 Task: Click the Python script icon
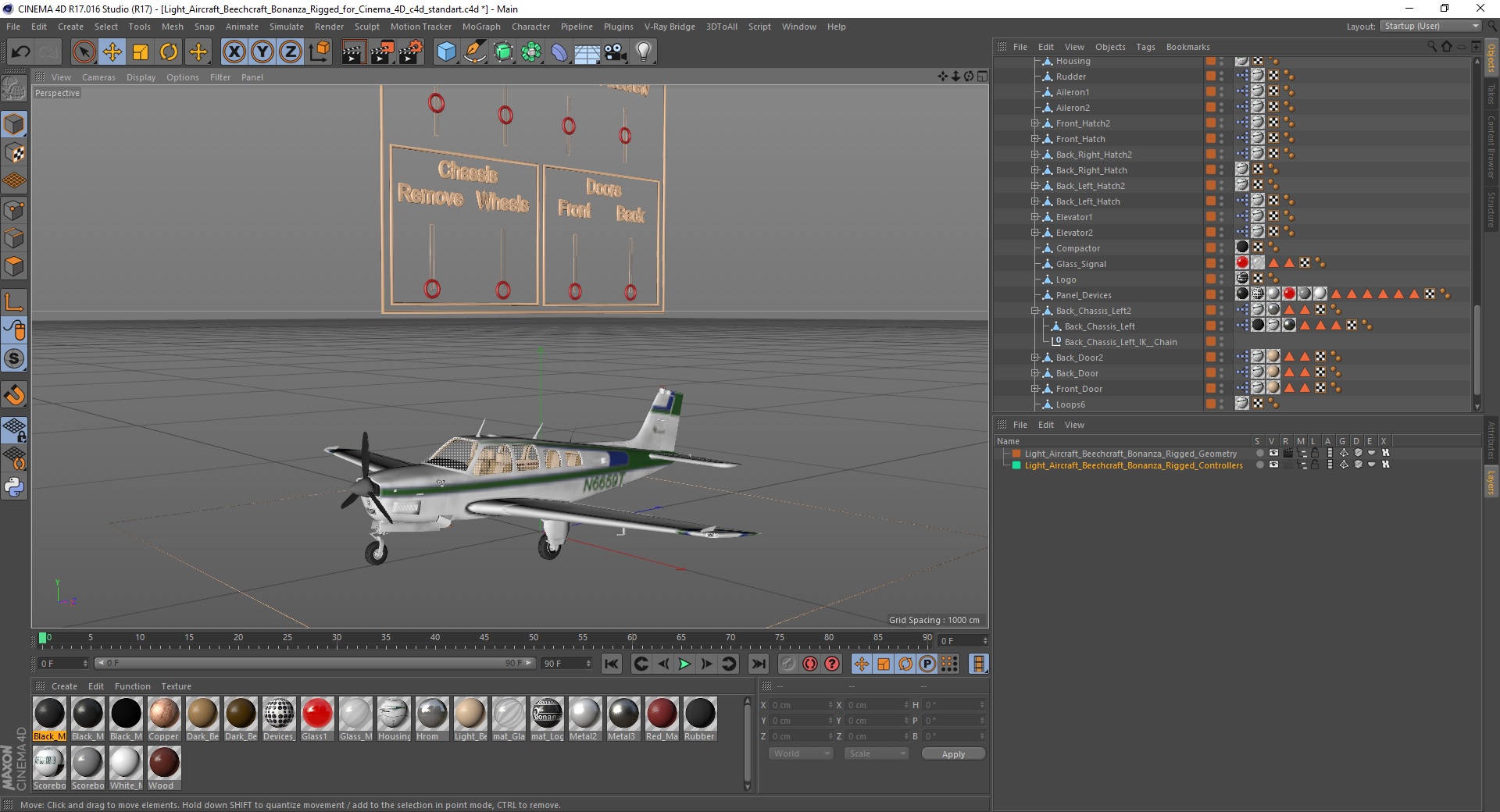(x=14, y=487)
